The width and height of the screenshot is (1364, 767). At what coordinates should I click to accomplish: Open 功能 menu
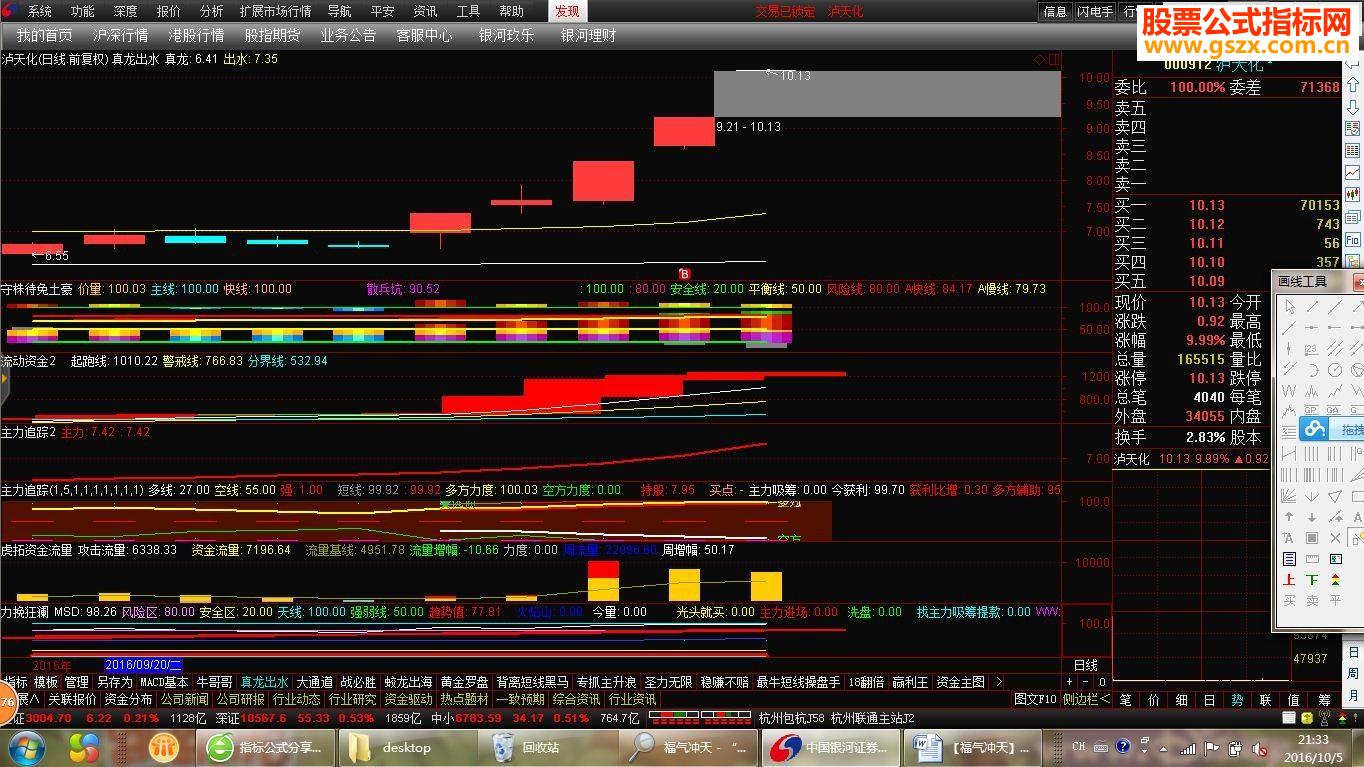coord(83,11)
